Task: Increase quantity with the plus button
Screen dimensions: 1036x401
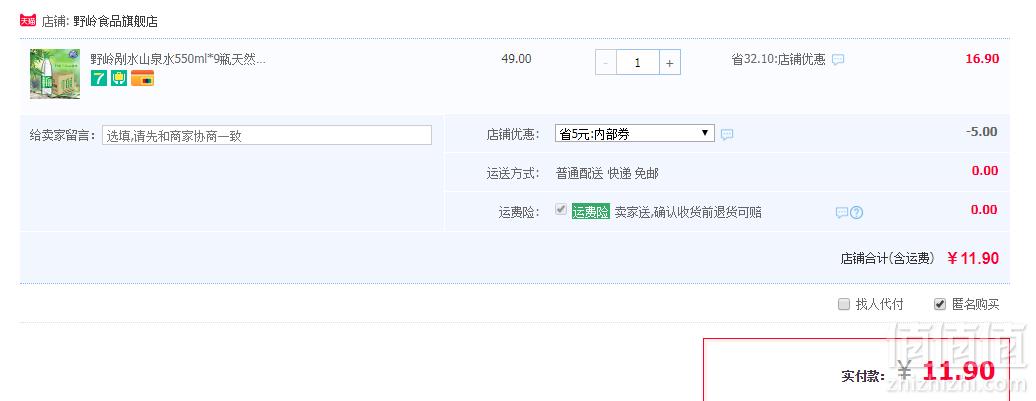Action: (669, 63)
